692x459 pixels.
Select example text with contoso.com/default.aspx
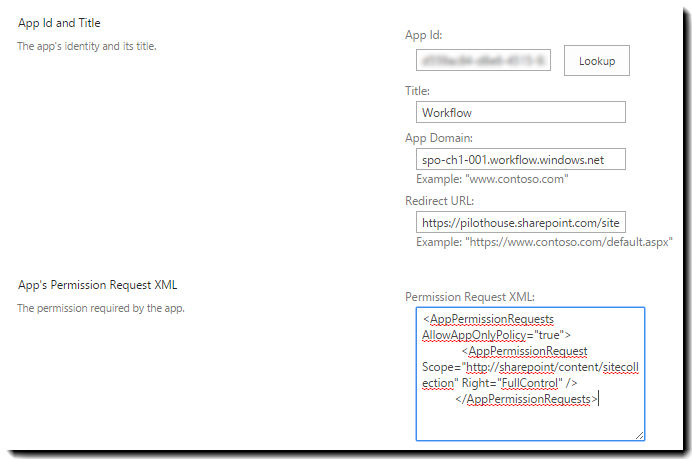coord(544,242)
